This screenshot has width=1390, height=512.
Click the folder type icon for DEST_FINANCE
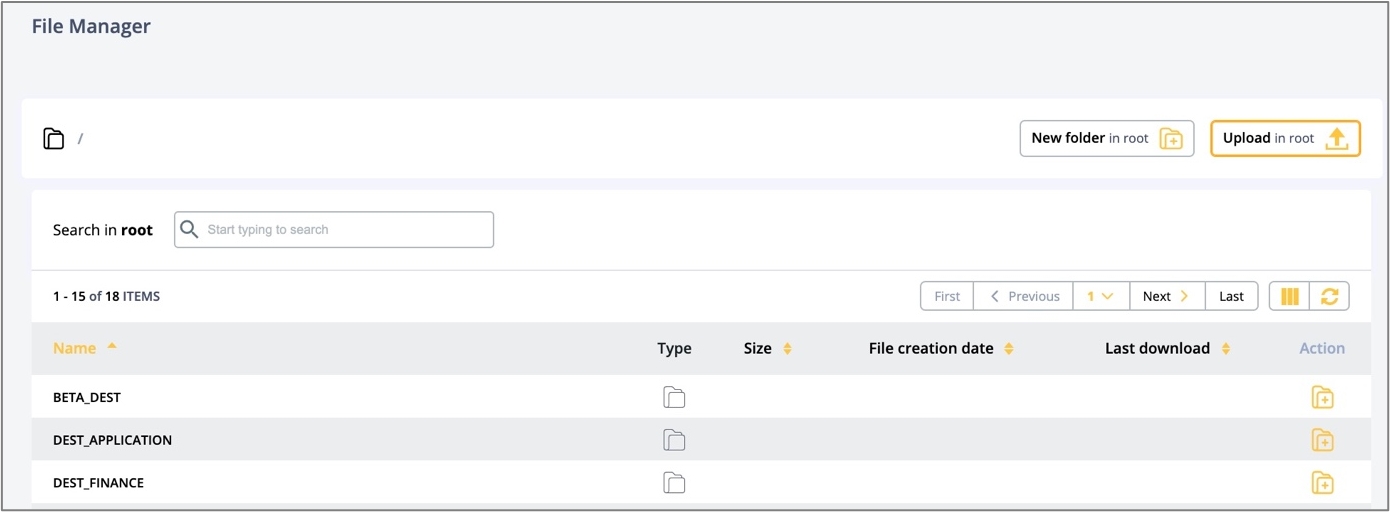click(x=674, y=483)
